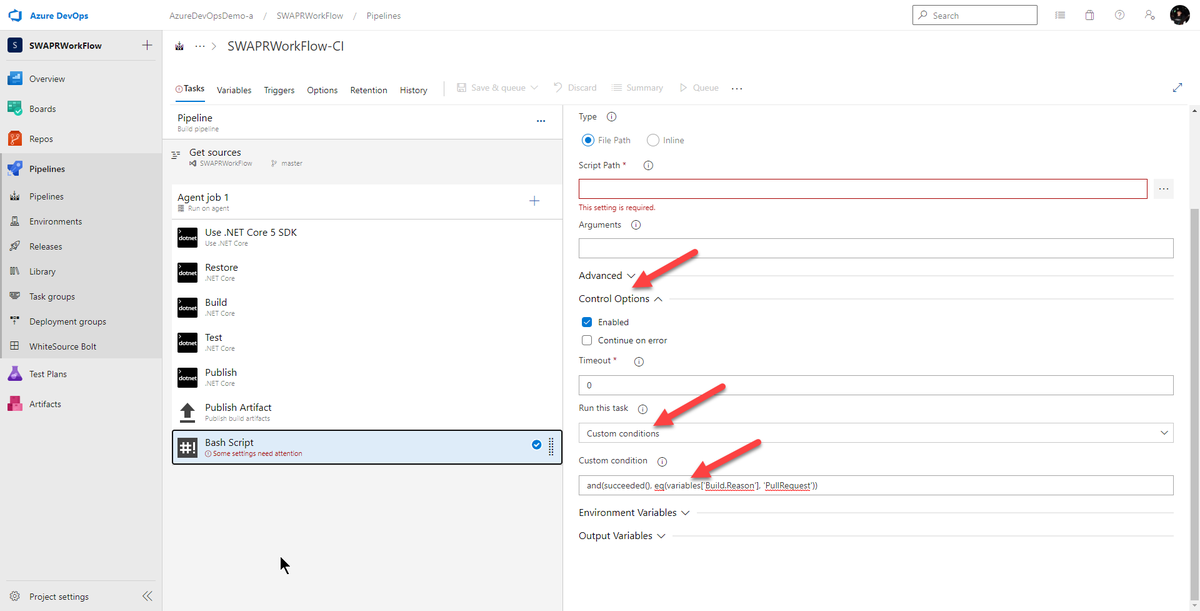Open Project settings
This screenshot has height=611, width=1200.
pos(58,597)
